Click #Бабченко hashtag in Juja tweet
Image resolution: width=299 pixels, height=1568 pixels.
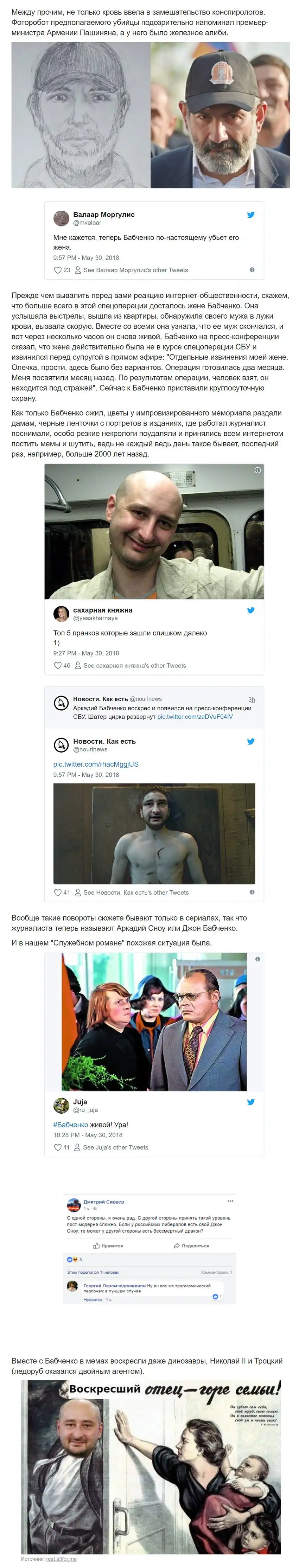point(71,1125)
